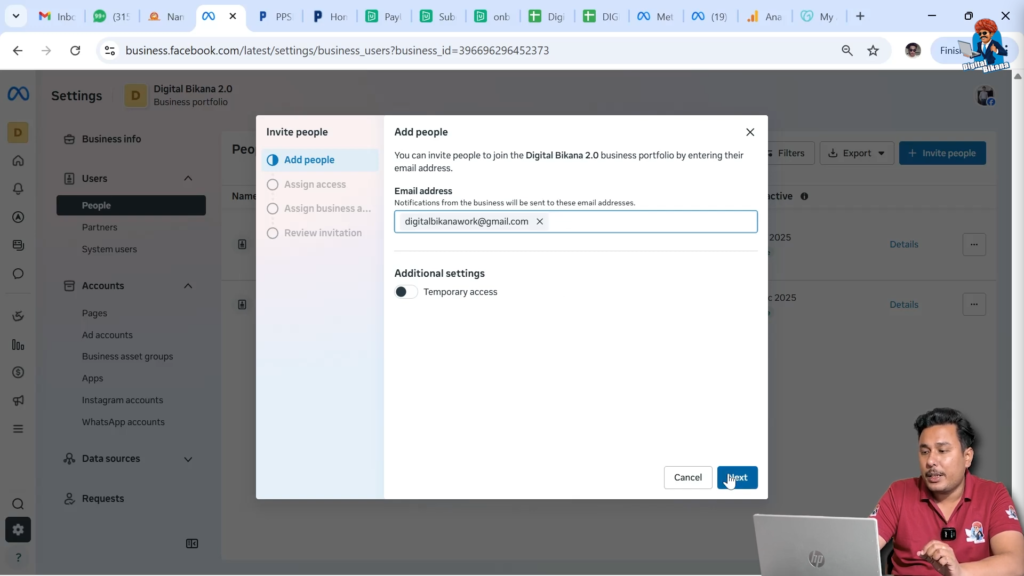Open the browser tab search dropdown
The width and height of the screenshot is (1024, 576).
tap(16, 16)
